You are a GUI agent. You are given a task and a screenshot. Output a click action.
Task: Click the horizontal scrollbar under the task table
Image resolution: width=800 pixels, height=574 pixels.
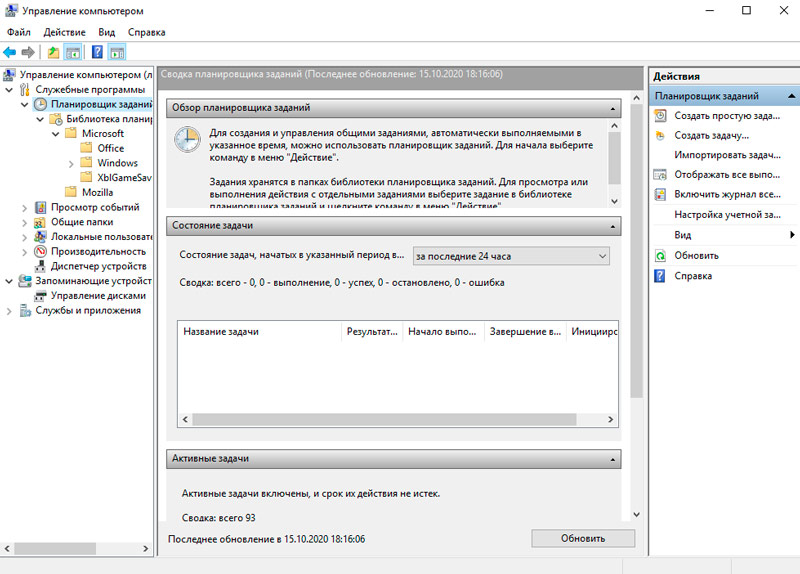pyautogui.click(x=400, y=420)
